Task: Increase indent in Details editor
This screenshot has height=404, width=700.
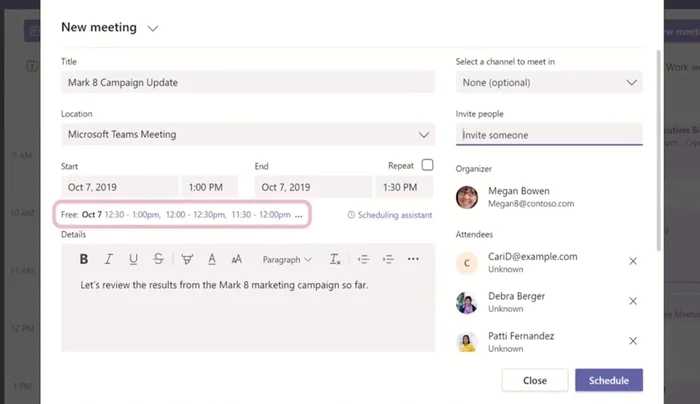Action: pyautogui.click(x=388, y=259)
